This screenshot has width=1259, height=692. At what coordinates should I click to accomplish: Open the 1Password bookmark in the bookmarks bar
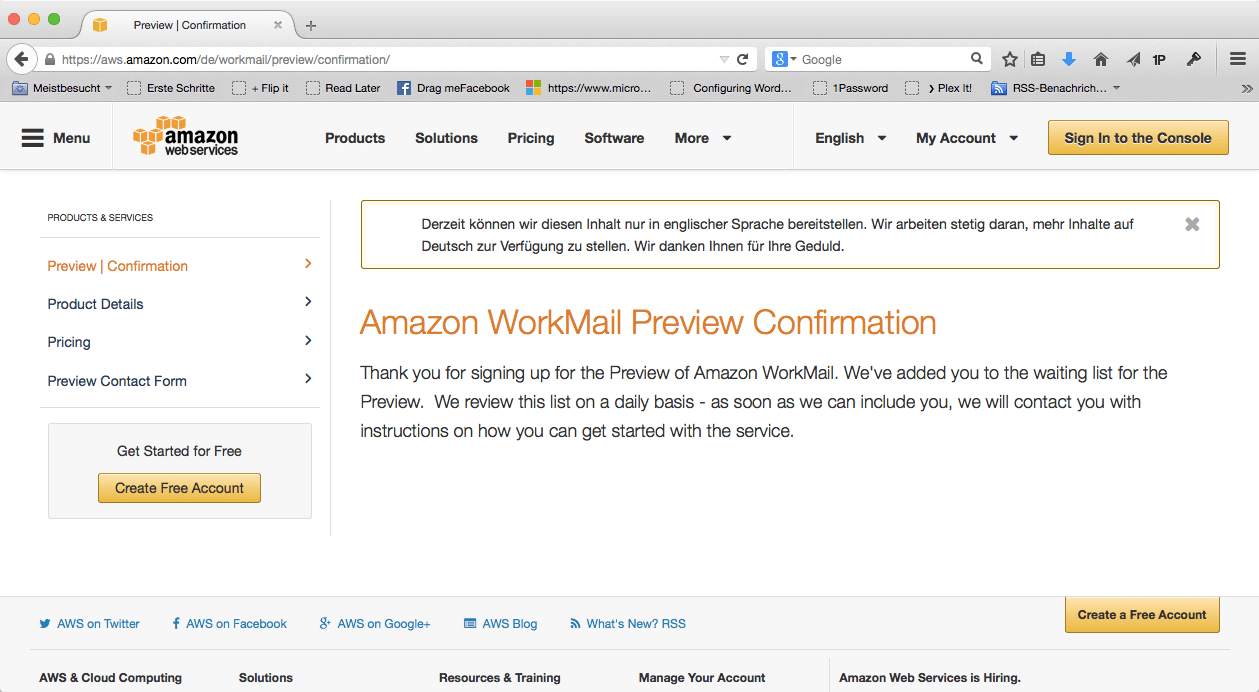click(x=850, y=88)
